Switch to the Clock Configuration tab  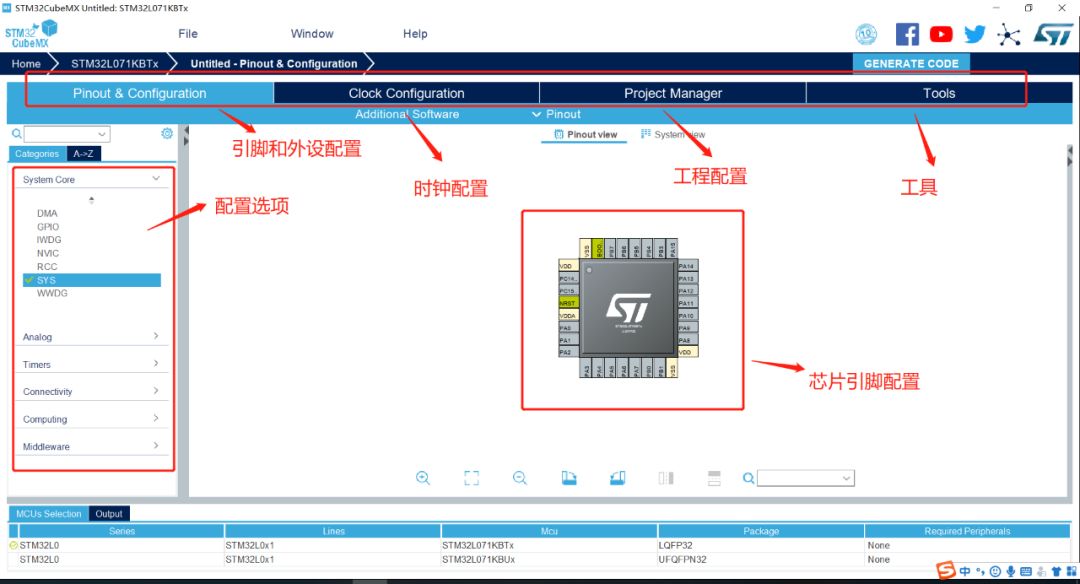(x=406, y=93)
